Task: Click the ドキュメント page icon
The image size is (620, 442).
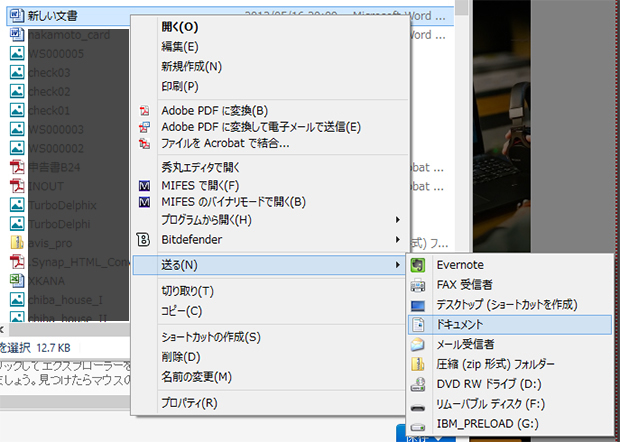Action: click(x=418, y=325)
